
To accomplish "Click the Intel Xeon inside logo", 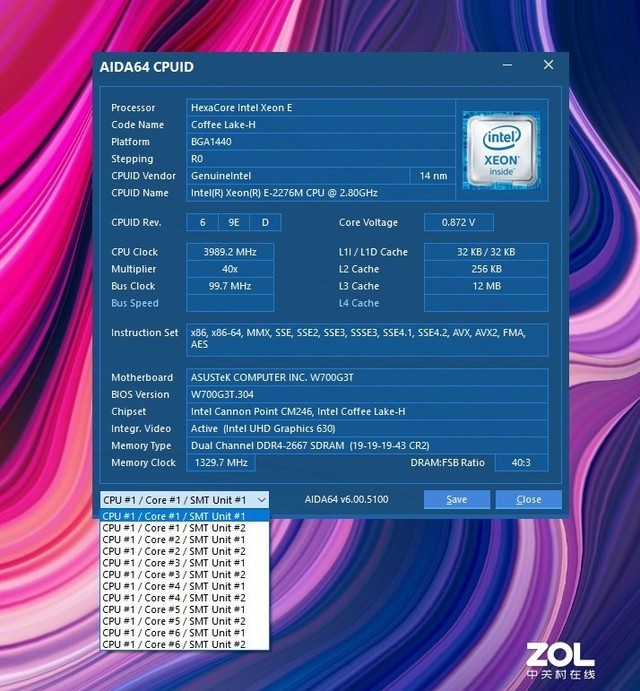I will point(502,151).
